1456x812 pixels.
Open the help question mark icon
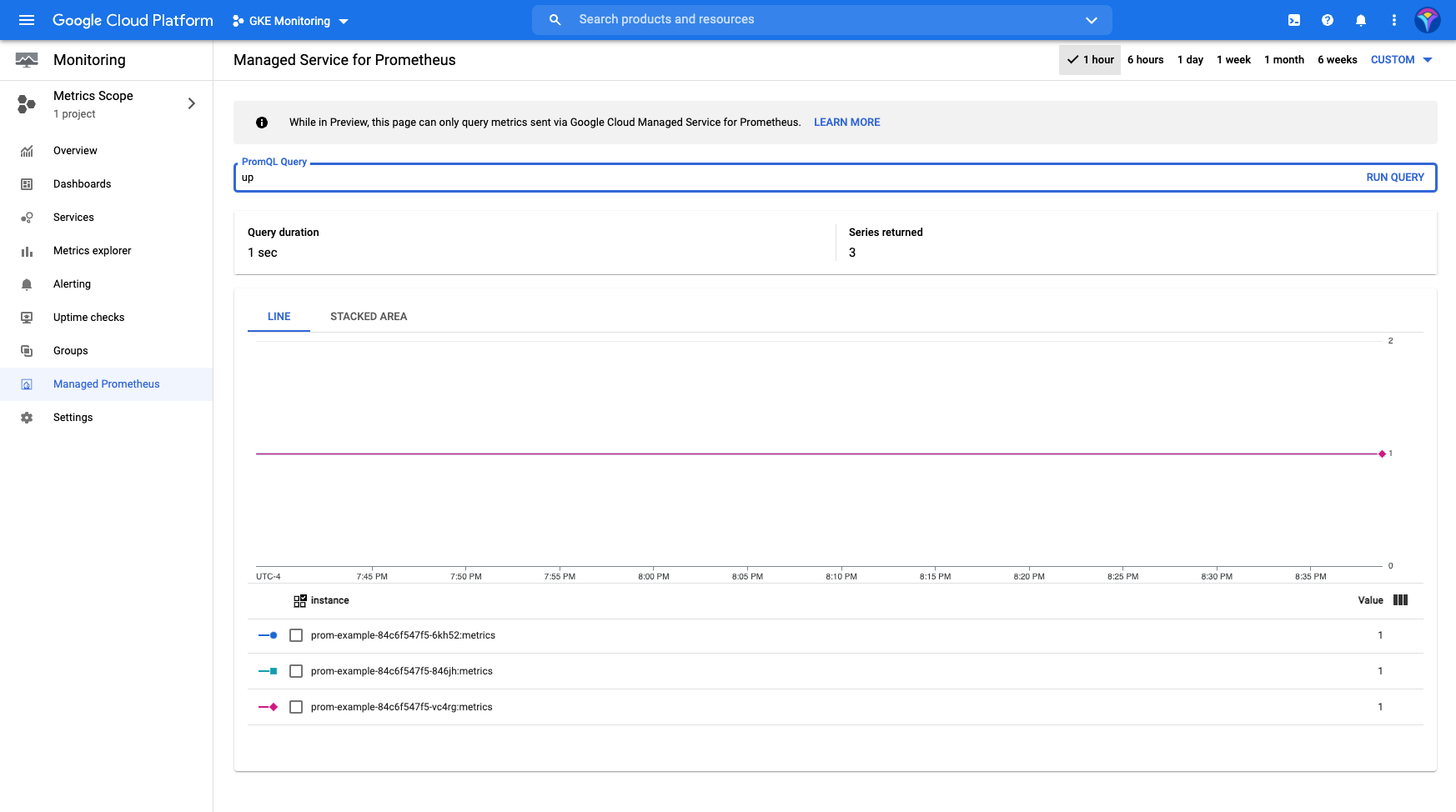(x=1328, y=20)
